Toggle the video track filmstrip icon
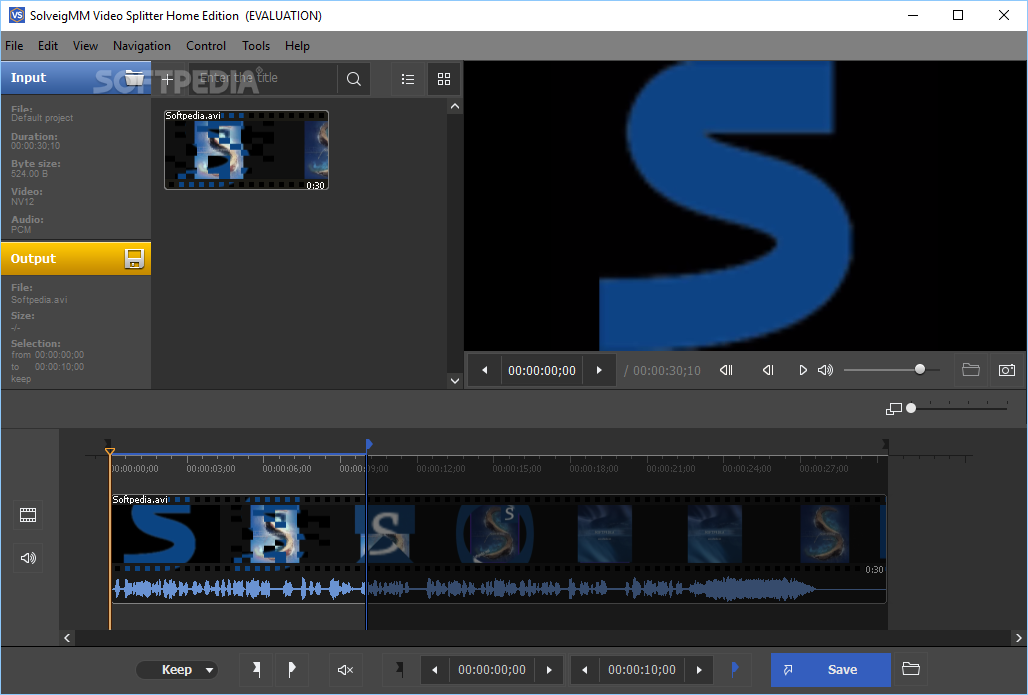The image size is (1028, 695). point(28,515)
